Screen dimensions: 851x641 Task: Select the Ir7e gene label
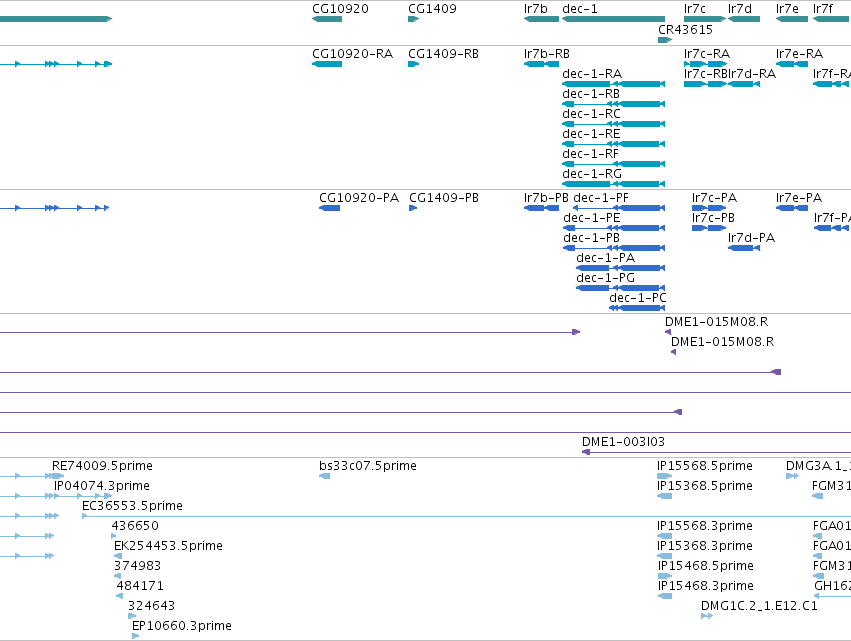pyautogui.click(x=787, y=9)
